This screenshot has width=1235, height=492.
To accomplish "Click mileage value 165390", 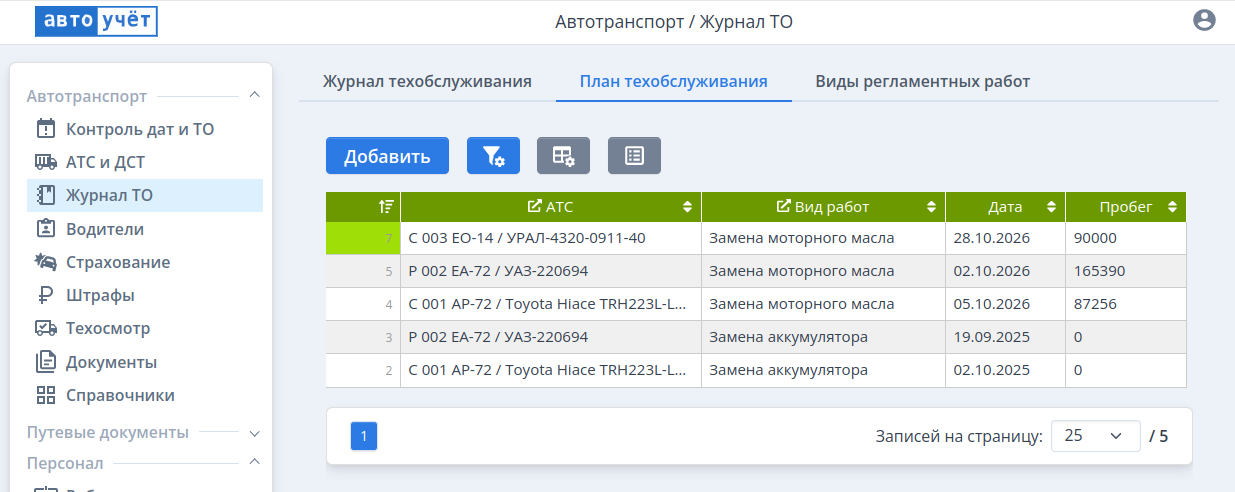I will (1126, 271).
